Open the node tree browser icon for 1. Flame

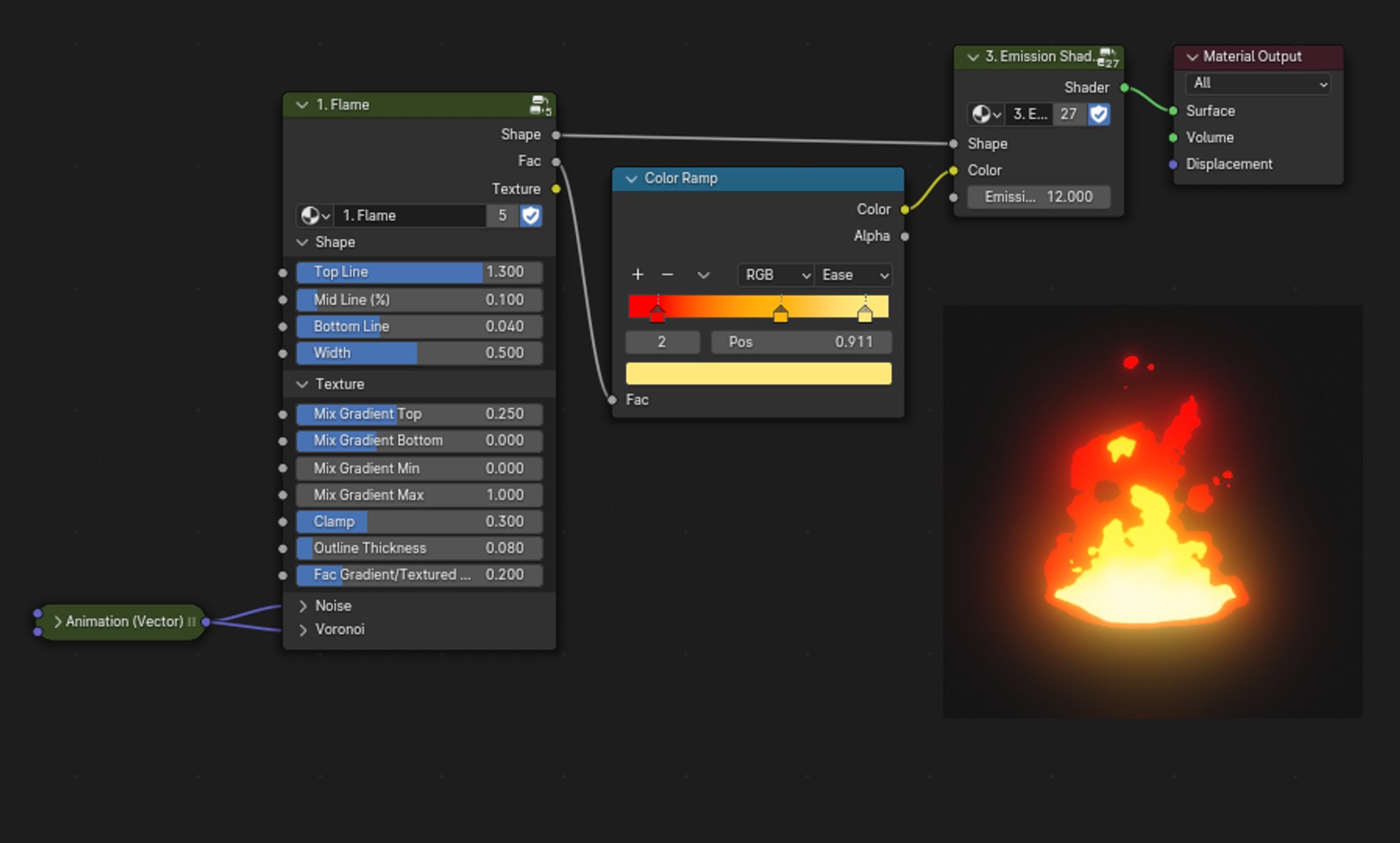[x=315, y=215]
